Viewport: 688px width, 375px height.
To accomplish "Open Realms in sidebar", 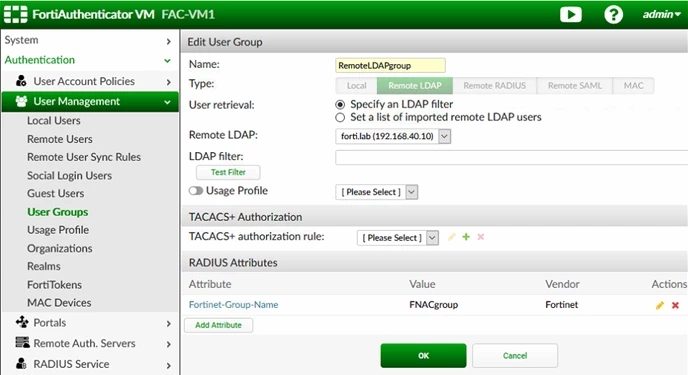I will click(x=44, y=266).
